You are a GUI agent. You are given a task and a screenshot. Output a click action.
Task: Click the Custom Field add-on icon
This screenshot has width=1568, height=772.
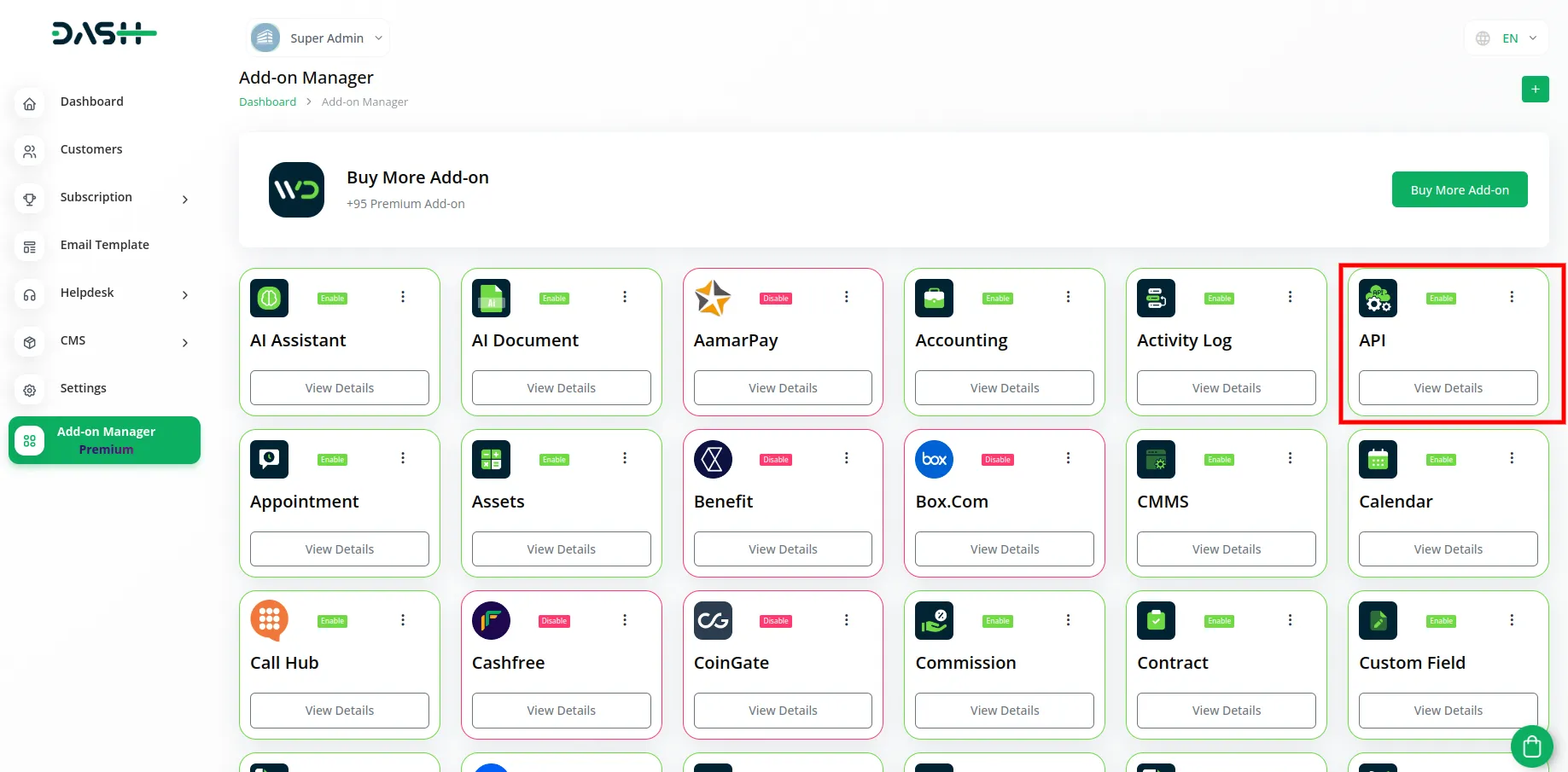(x=1378, y=620)
